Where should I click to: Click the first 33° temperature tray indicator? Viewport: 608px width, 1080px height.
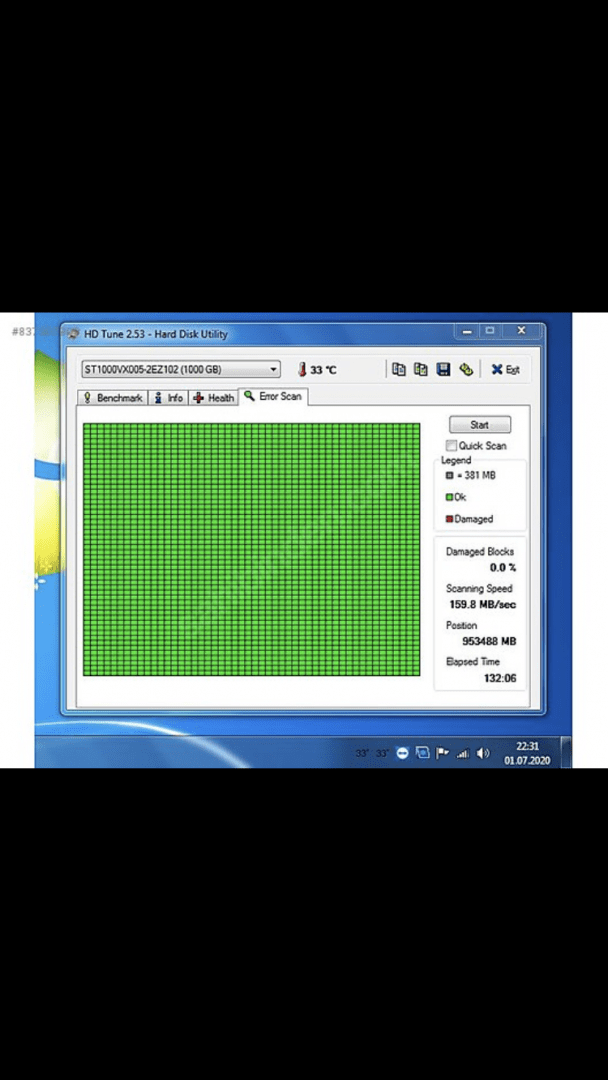pyautogui.click(x=362, y=754)
